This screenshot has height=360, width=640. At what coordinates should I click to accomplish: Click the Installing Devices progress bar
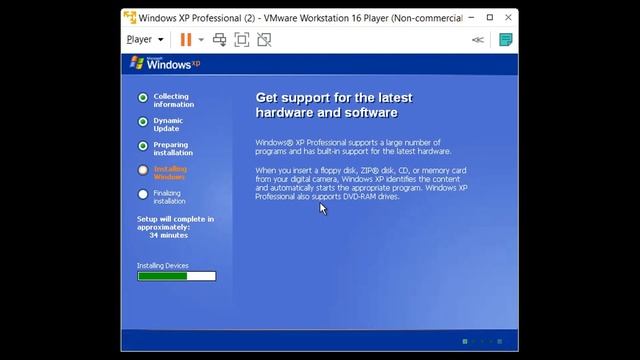(177, 276)
